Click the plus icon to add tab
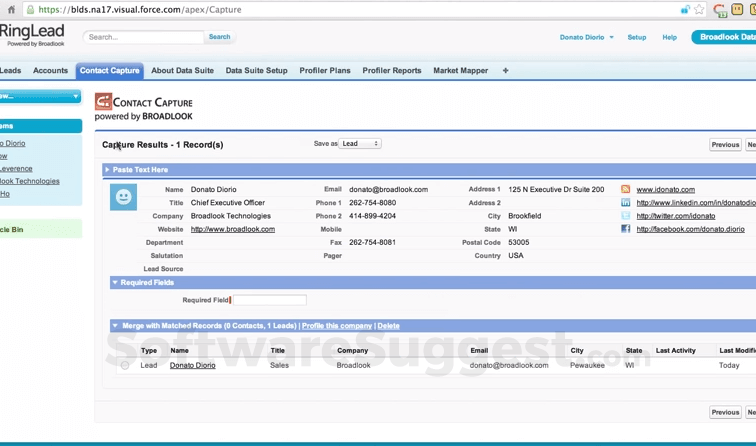Viewport: 756px width, 446px height. pos(505,71)
